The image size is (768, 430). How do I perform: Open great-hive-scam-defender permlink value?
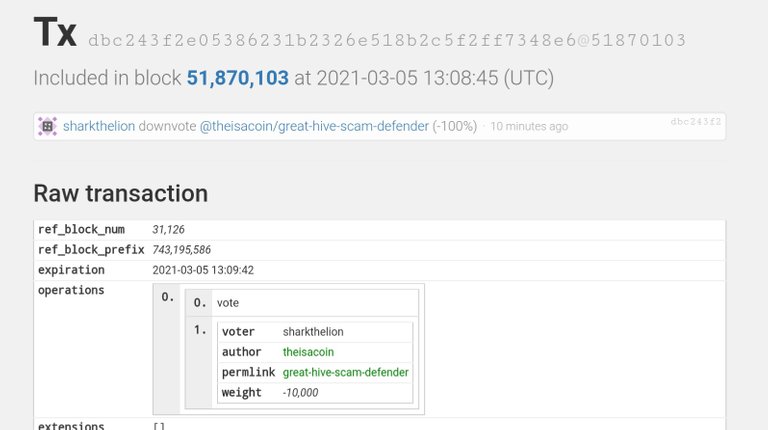(345, 372)
